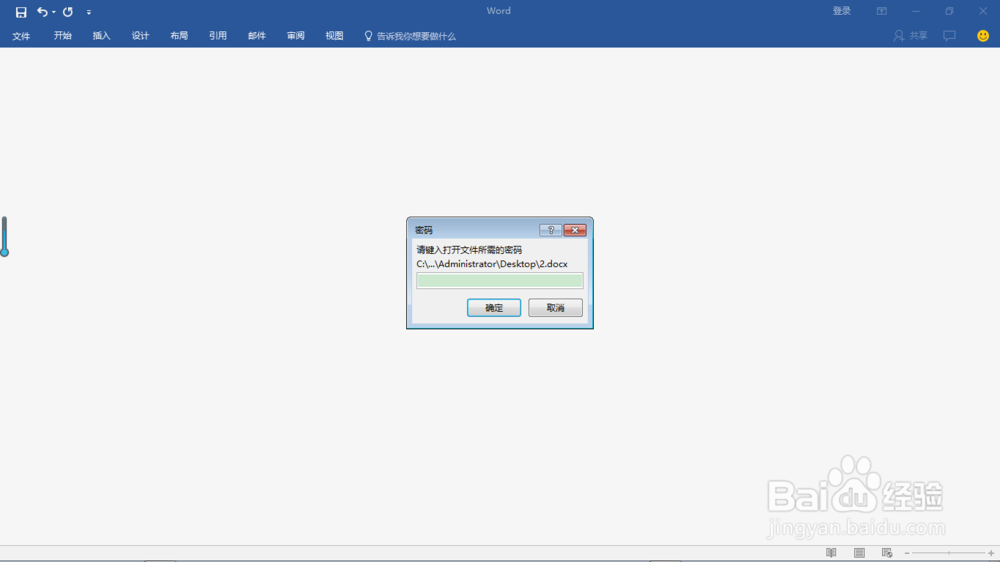Switch to the 视图 ribbon tab
Viewport: 1000px width, 562px height.
coord(334,36)
